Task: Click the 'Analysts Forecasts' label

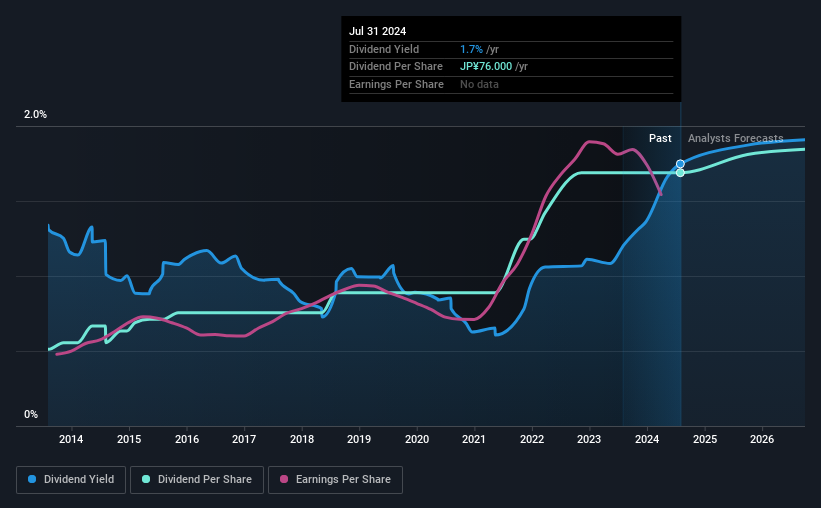Action: [735, 138]
